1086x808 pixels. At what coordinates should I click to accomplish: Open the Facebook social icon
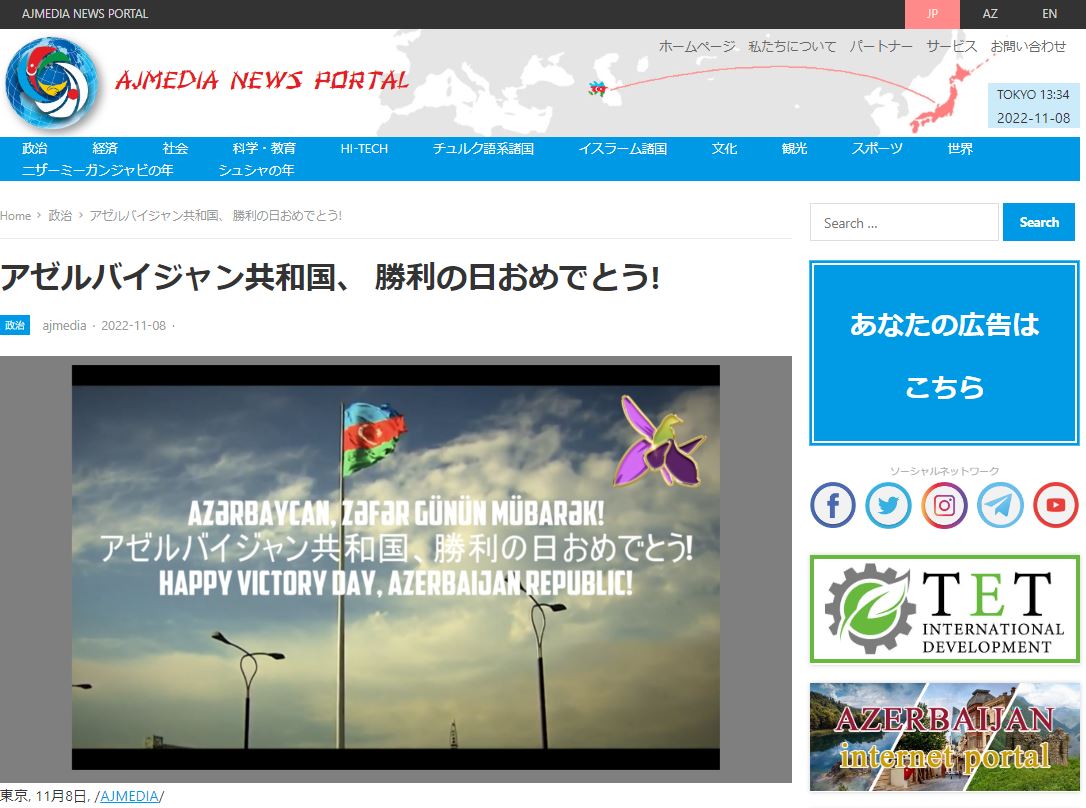point(833,505)
